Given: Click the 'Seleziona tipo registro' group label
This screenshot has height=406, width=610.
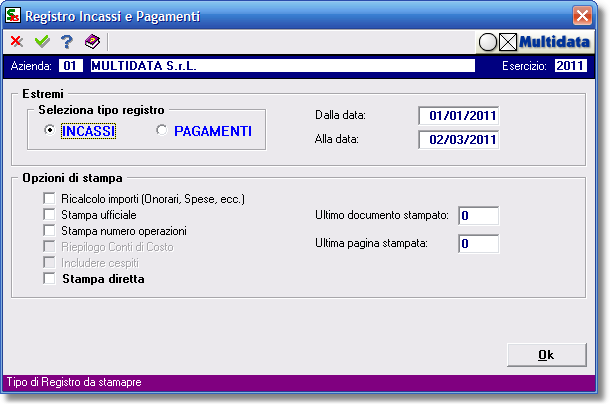Looking at the screenshot, I should (x=101, y=110).
